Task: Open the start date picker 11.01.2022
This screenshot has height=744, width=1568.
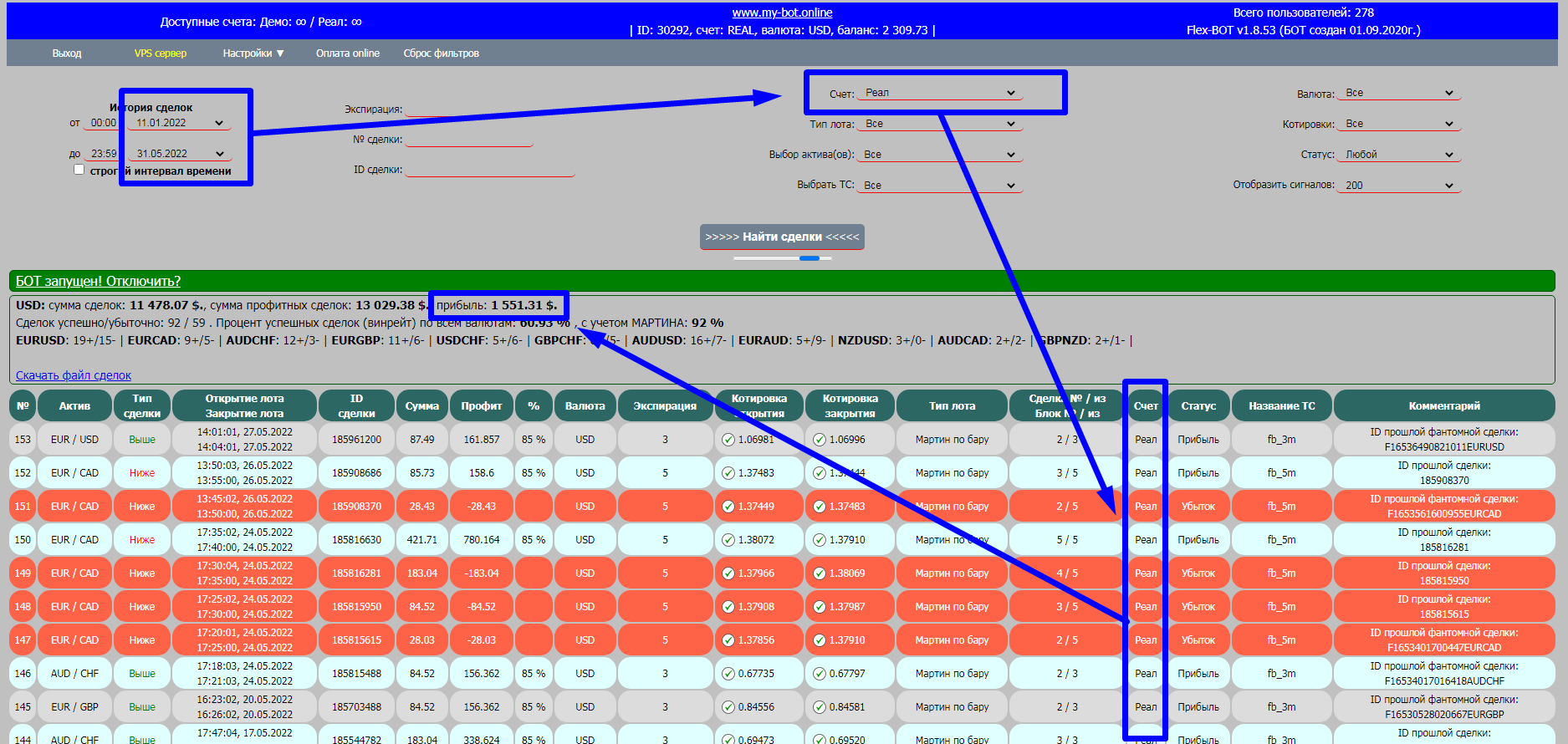Action: [x=180, y=123]
